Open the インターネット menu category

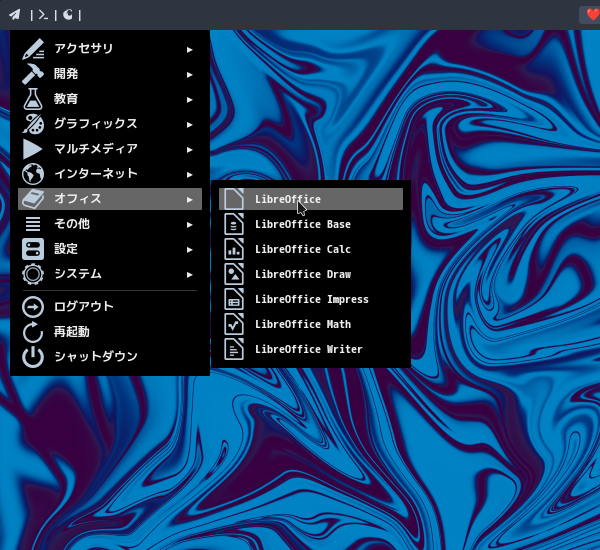point(110,174)
